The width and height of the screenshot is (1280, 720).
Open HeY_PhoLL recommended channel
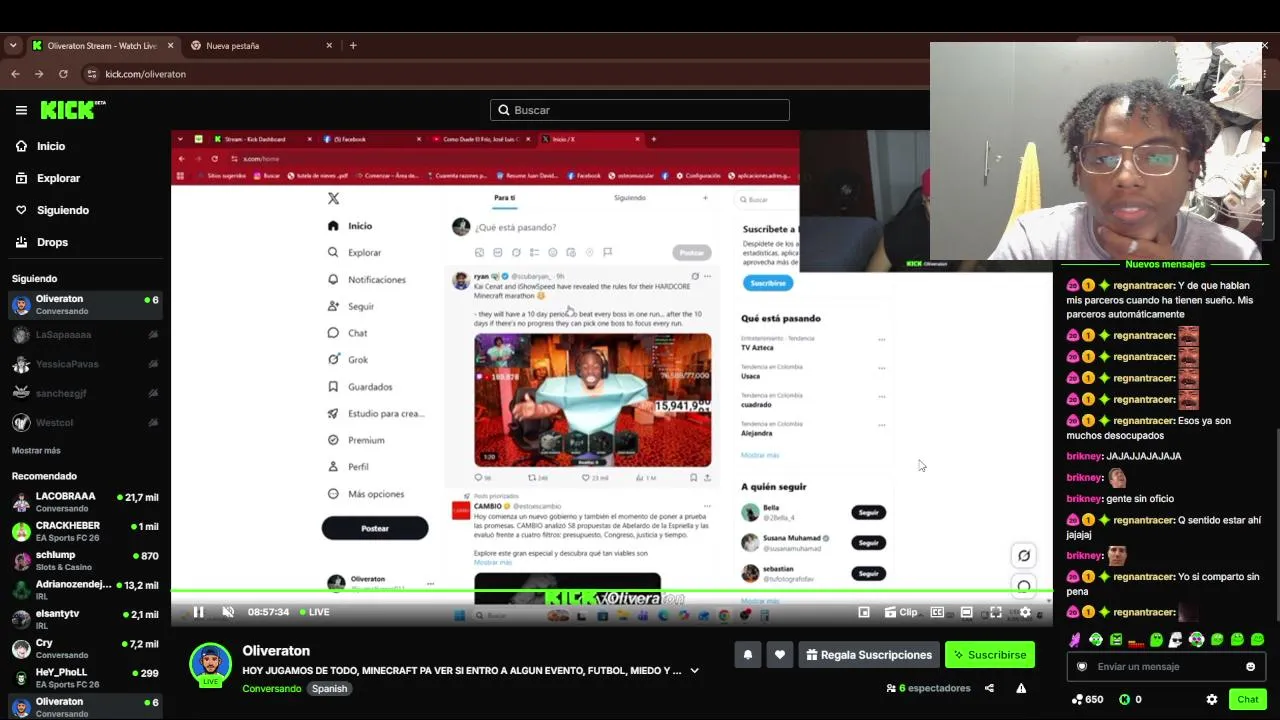[x=85, y=678]
